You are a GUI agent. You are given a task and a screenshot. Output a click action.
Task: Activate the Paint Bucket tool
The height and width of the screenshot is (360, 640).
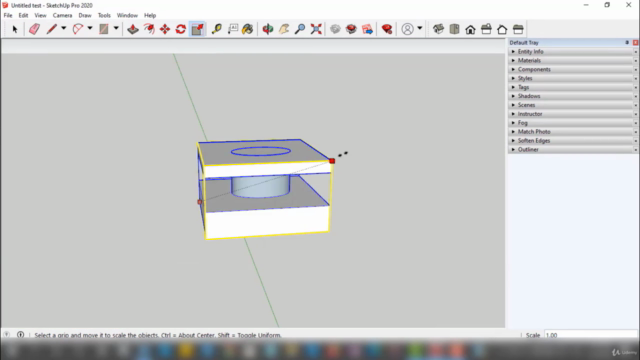[248, 29]
